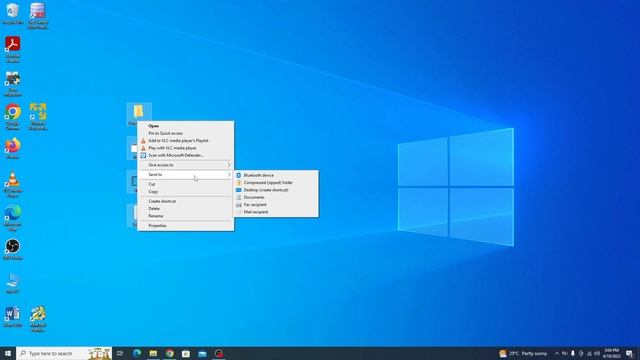This screenshot has height=360, width=640.
Task: Click the Windows Start button
Action: tap(8, 353)
